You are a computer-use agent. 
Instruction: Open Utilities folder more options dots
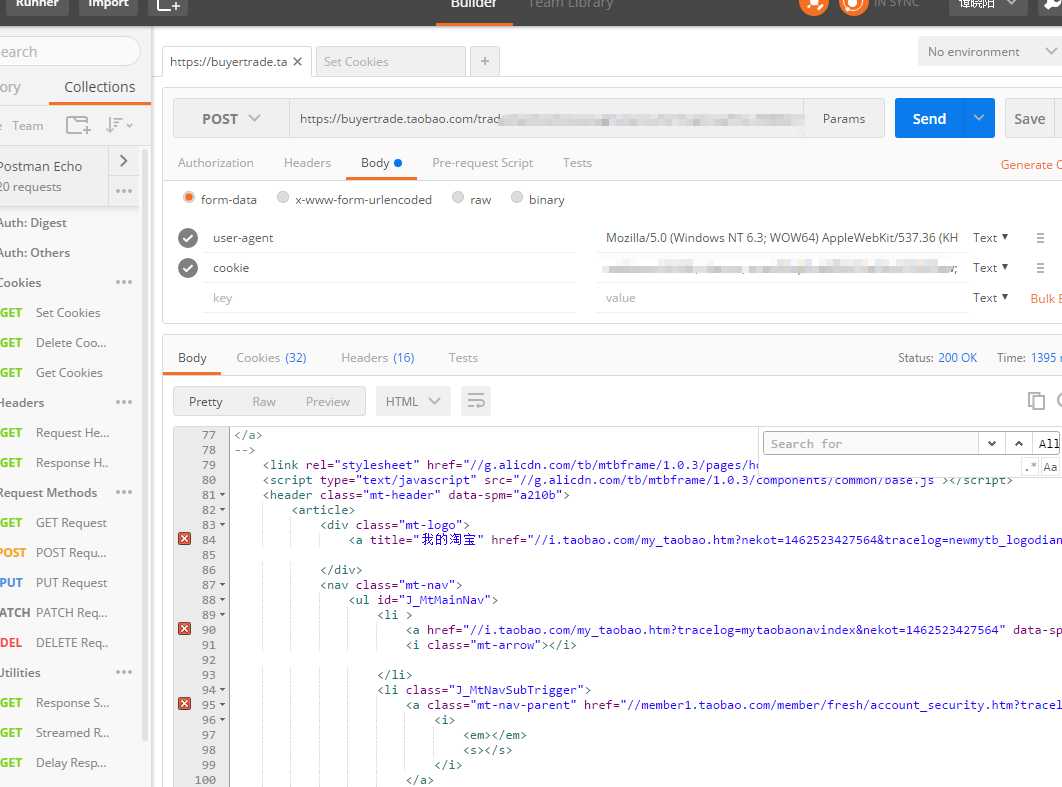[x=124, y=673]
